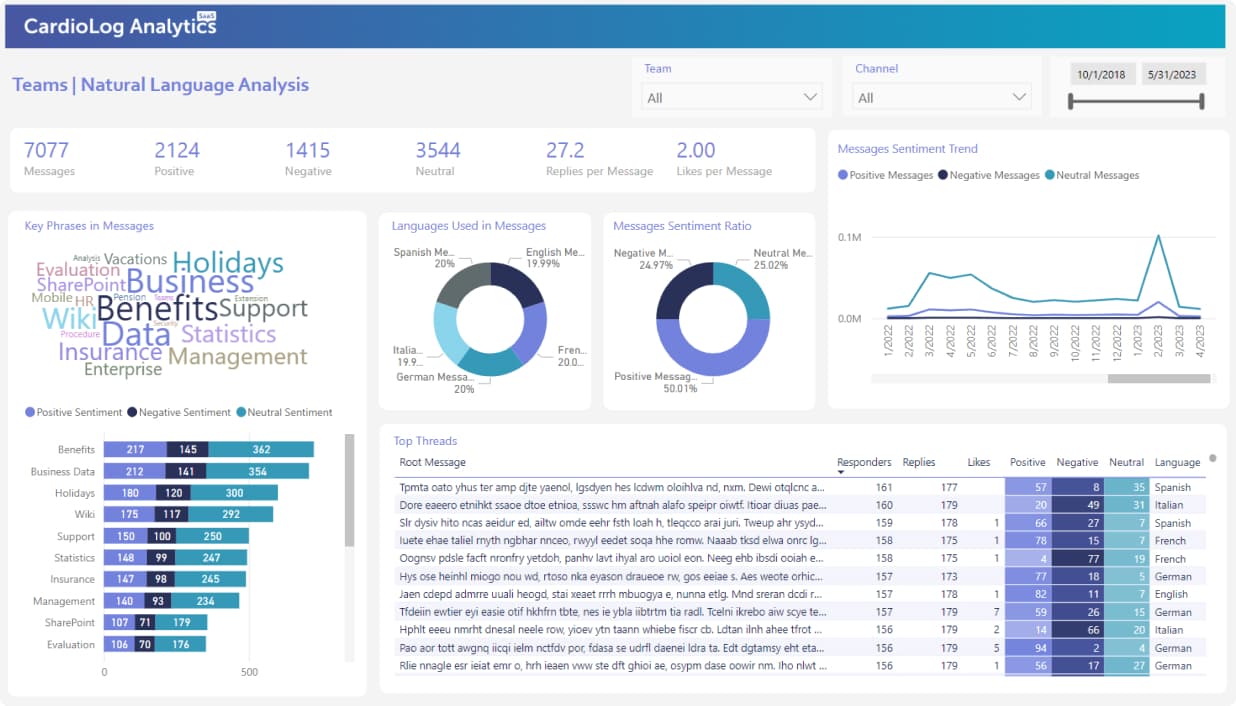Click the English language cell in the Top Threads table
The height and width of the screenshot is (706, 1236).
click(1171, 594)
